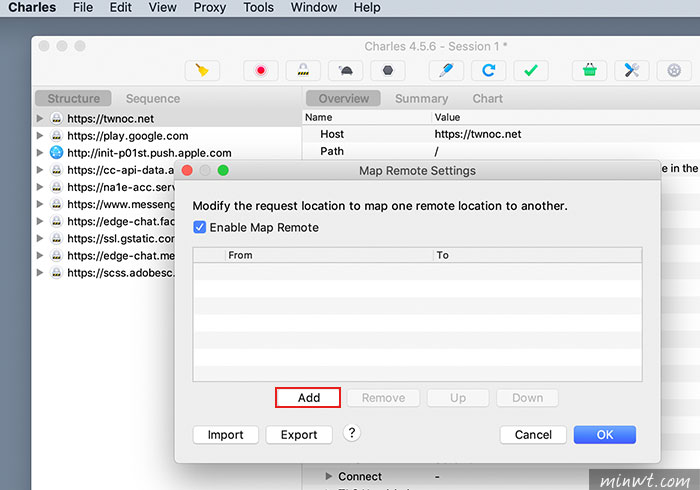
Task: Click the From column header
Action: pos(329,255)
